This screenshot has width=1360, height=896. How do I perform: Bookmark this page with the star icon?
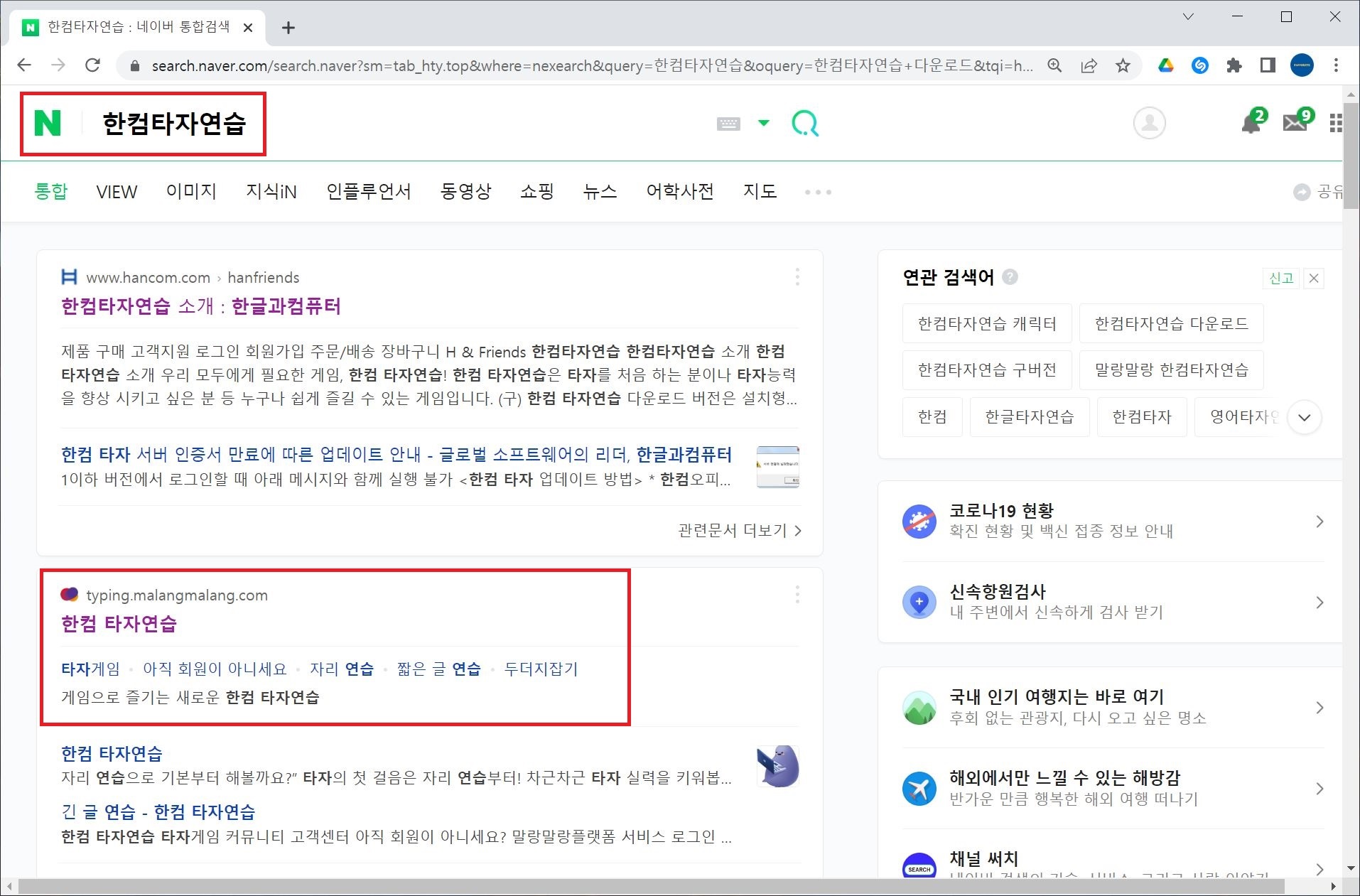tap(1123, 65)
